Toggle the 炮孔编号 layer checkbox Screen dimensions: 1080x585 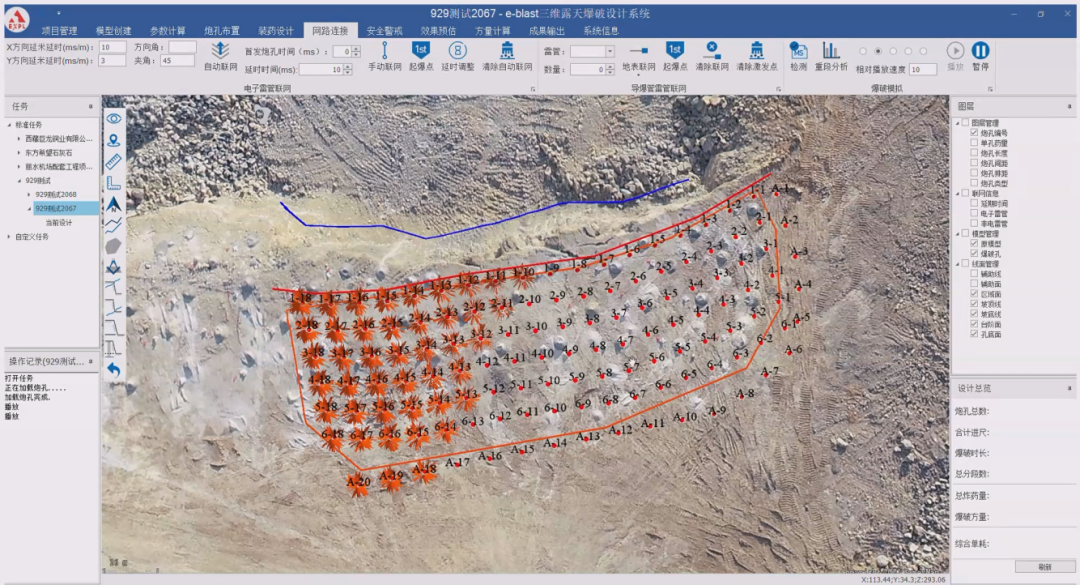click(974, 133)
